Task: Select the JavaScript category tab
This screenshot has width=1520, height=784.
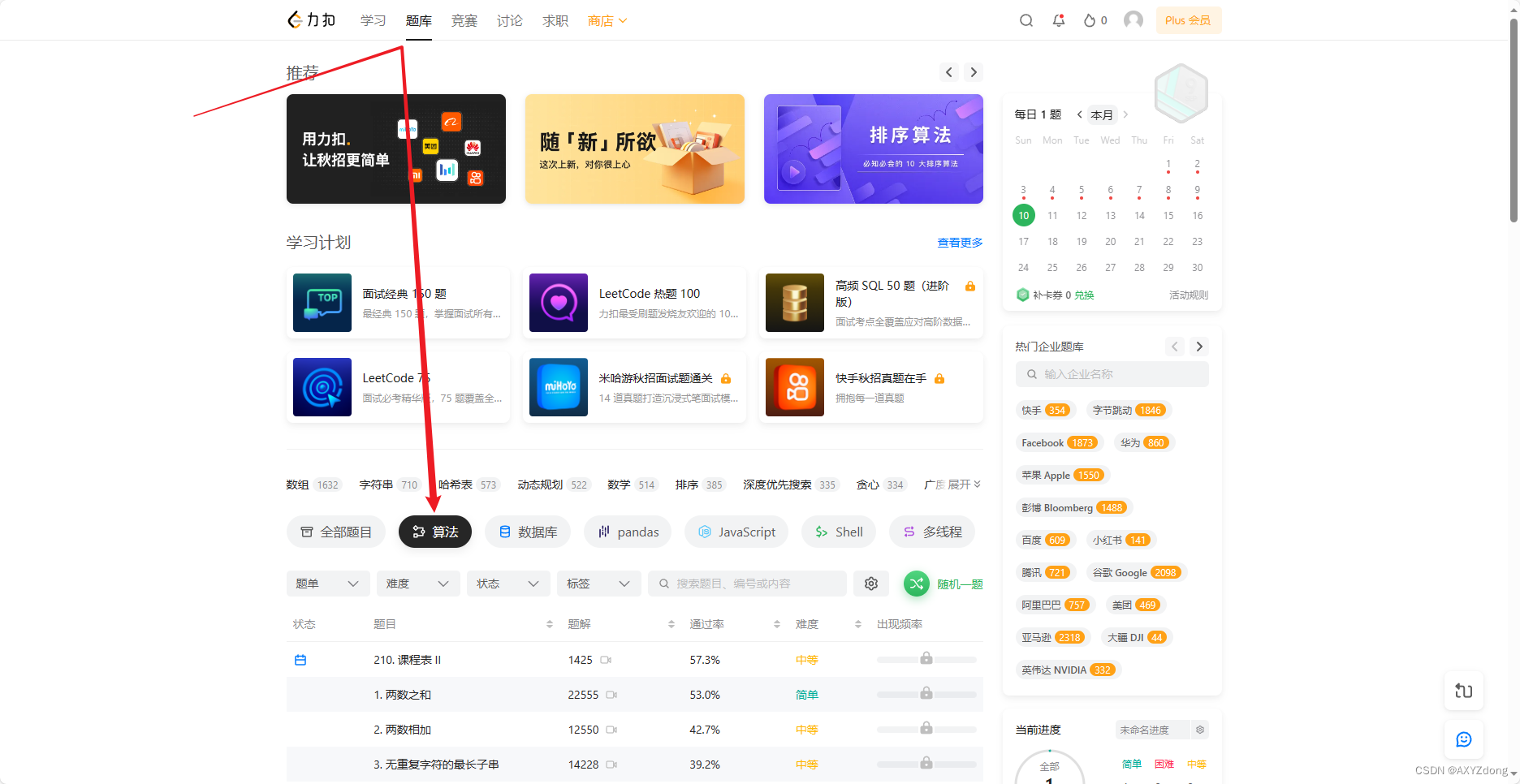Action: click(736, 532)
